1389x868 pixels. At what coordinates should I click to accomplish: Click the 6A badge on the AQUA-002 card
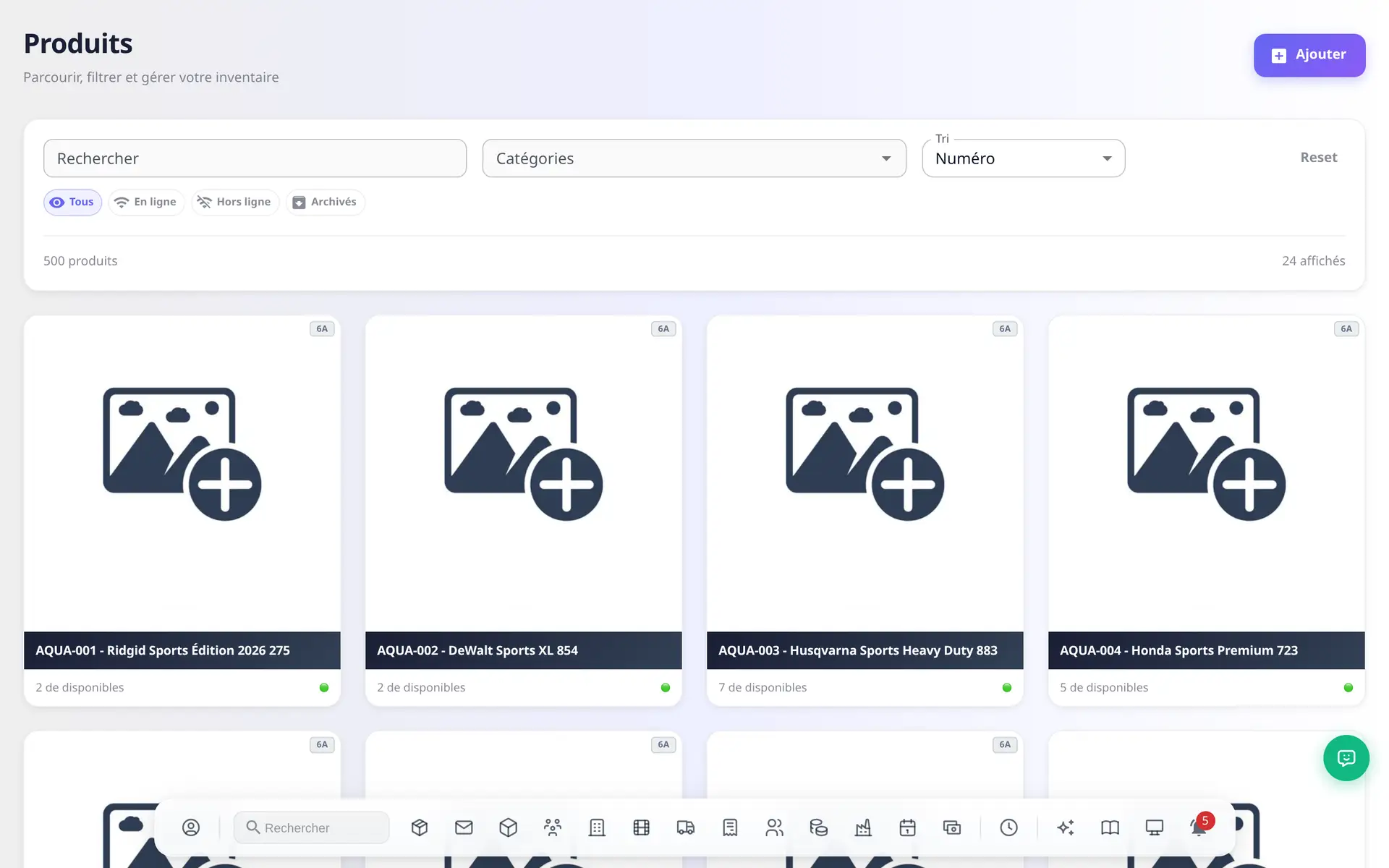[x=663, y=329]
